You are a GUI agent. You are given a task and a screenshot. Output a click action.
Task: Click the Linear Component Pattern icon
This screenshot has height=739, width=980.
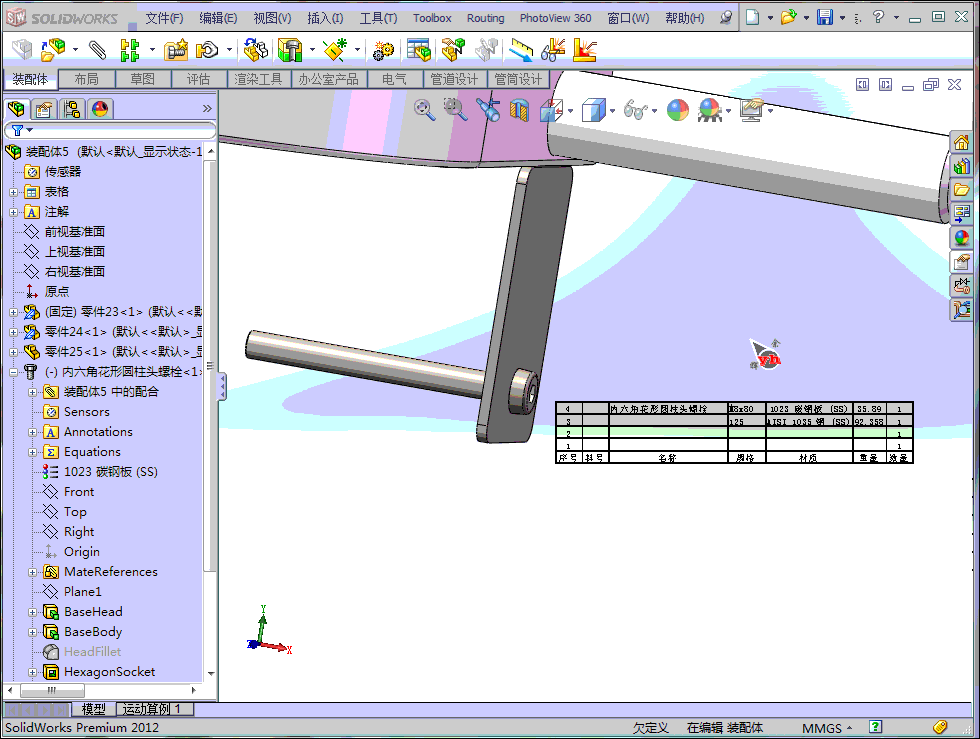click(x=129, y=50)
